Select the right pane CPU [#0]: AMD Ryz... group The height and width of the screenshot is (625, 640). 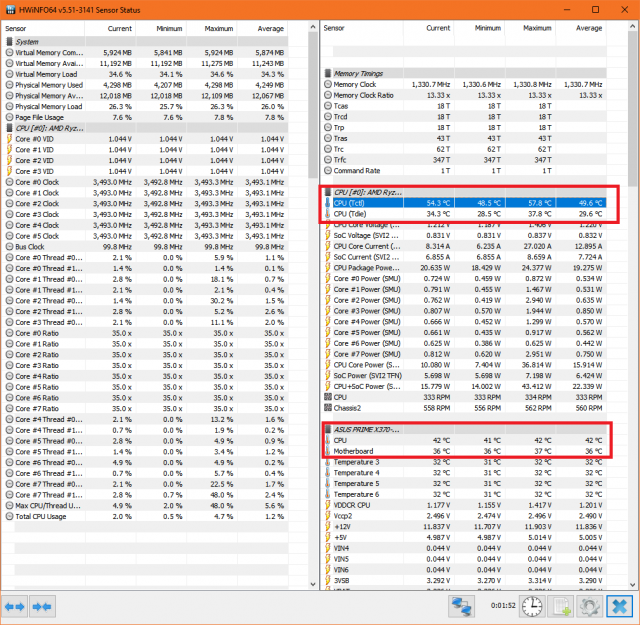[464, 192]
